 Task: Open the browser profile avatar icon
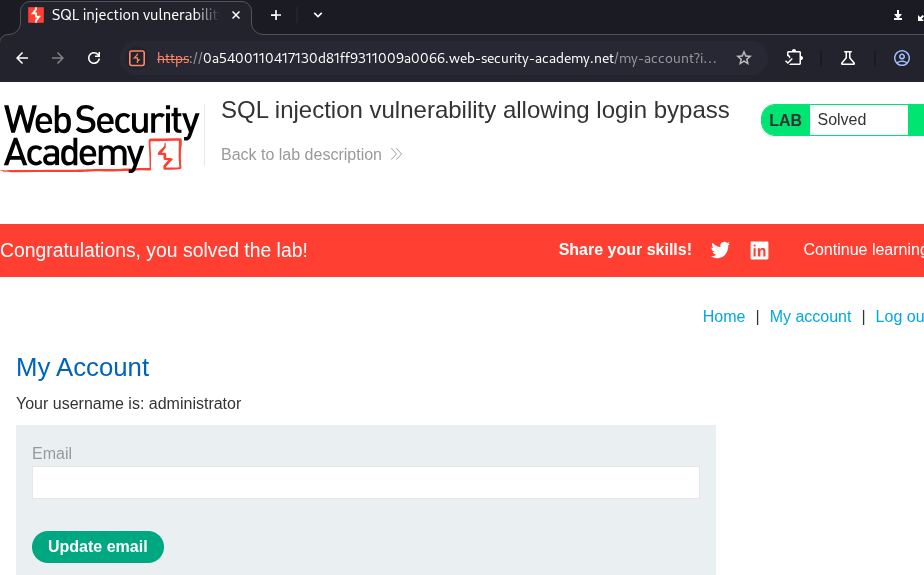click(x=902, y=58)
